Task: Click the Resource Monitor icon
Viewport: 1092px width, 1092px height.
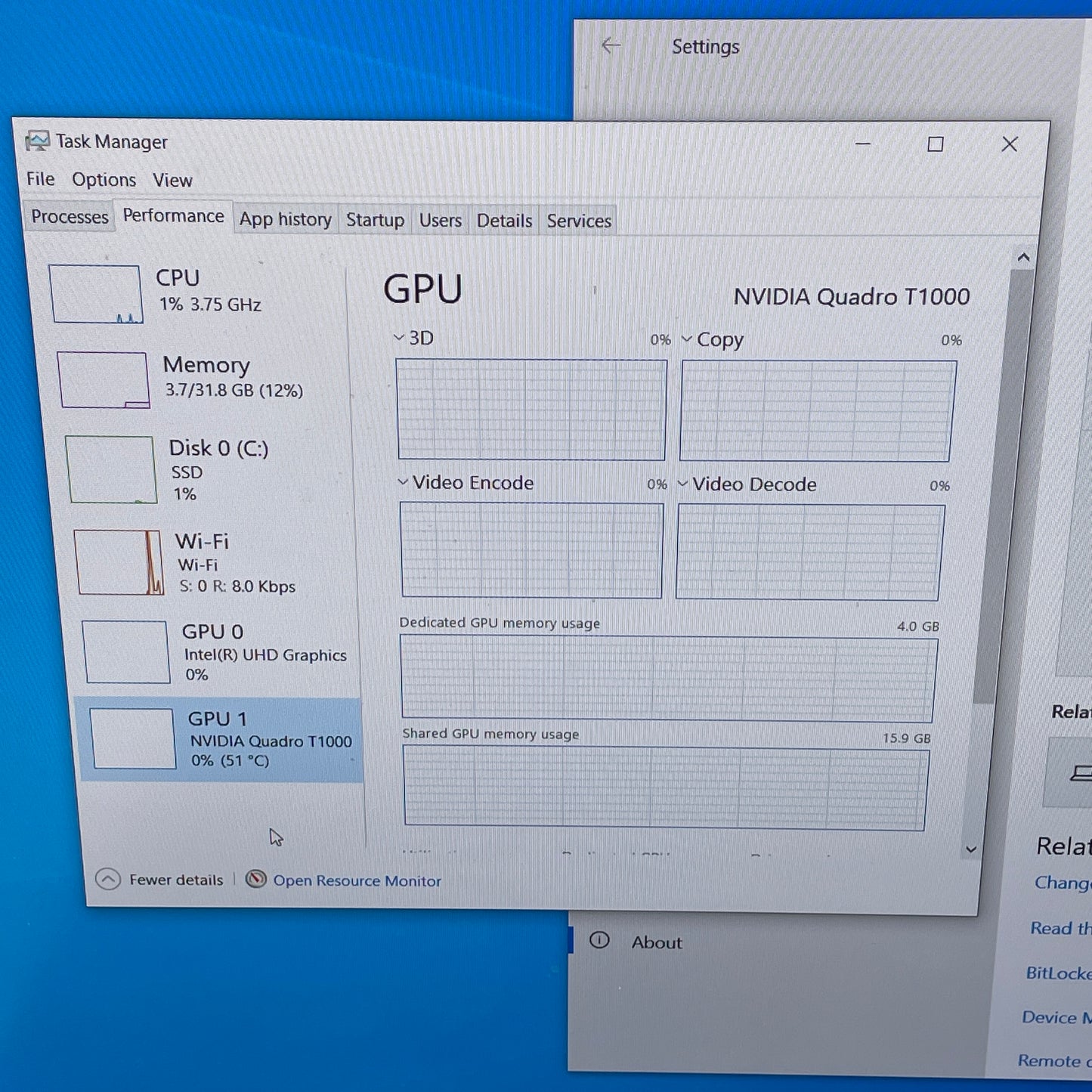Action: [256, 879]
